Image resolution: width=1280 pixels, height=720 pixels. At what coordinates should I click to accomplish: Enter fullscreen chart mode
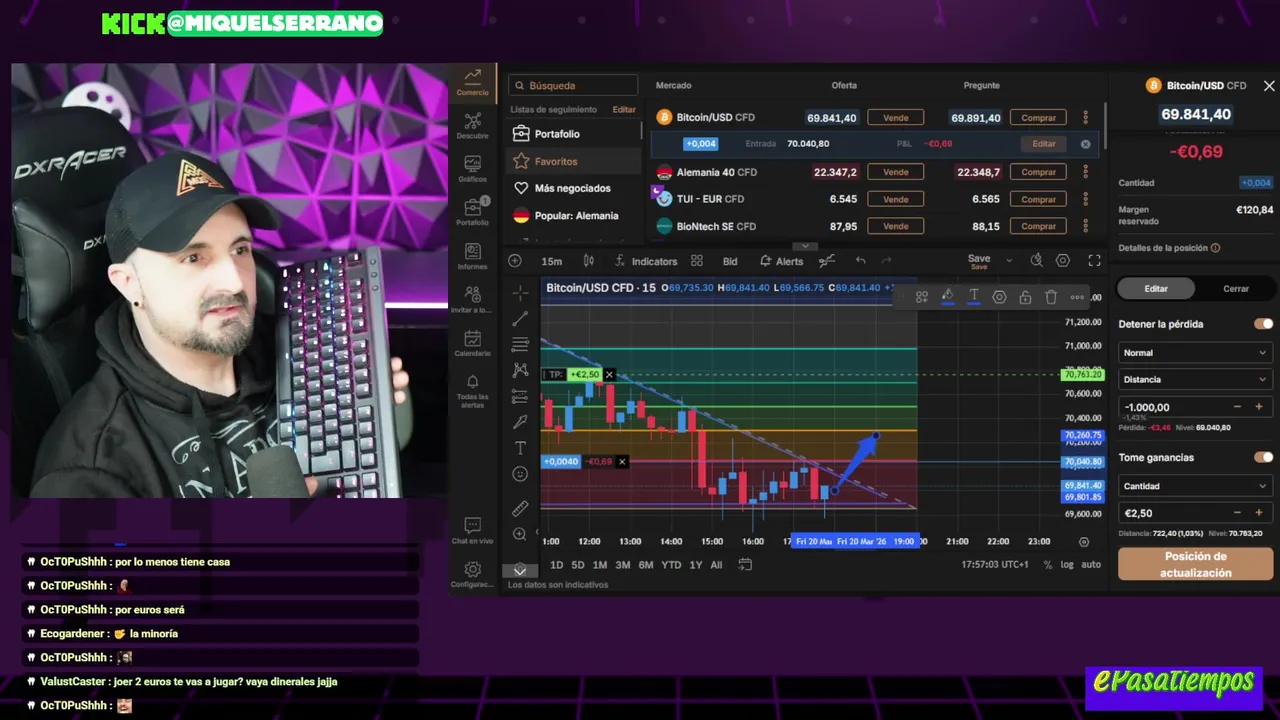pyautogui.click(x=1094, y=261)
